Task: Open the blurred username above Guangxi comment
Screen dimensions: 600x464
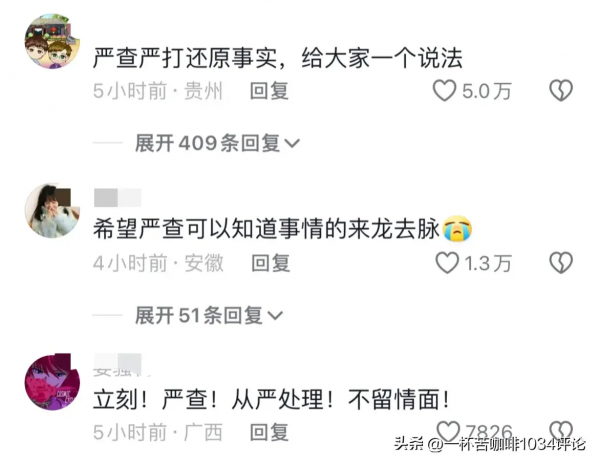Action: (117, 364)
